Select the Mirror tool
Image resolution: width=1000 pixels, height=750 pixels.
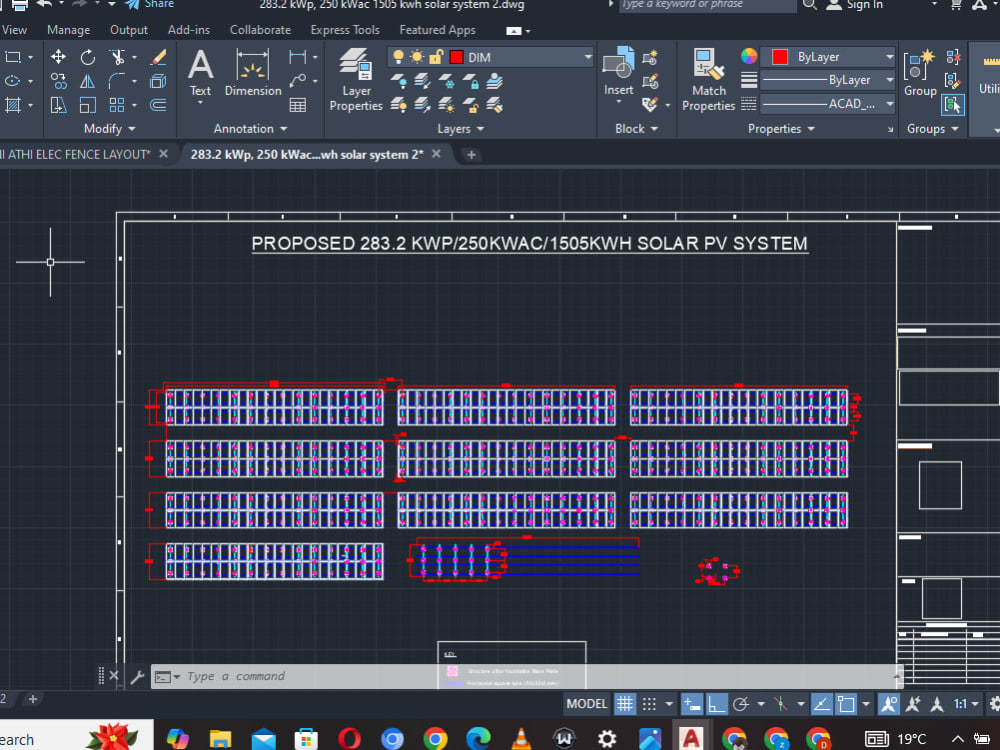(x=87, y=81)
